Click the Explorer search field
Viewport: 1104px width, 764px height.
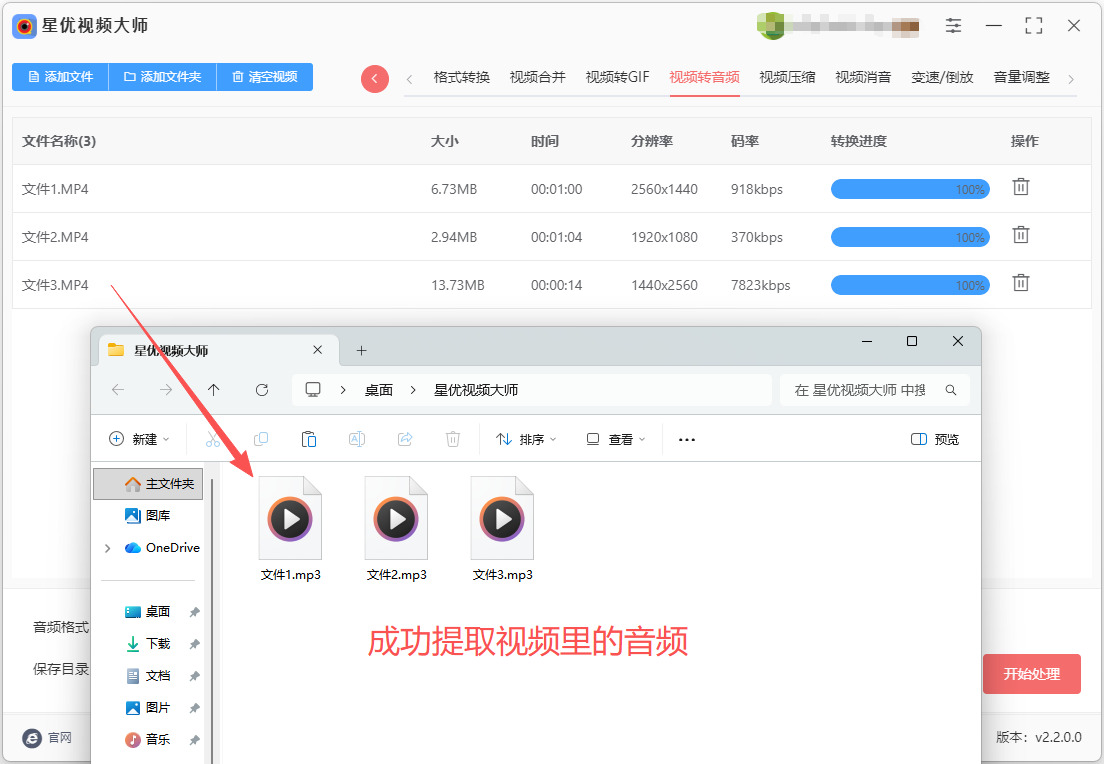click(874, 390)
